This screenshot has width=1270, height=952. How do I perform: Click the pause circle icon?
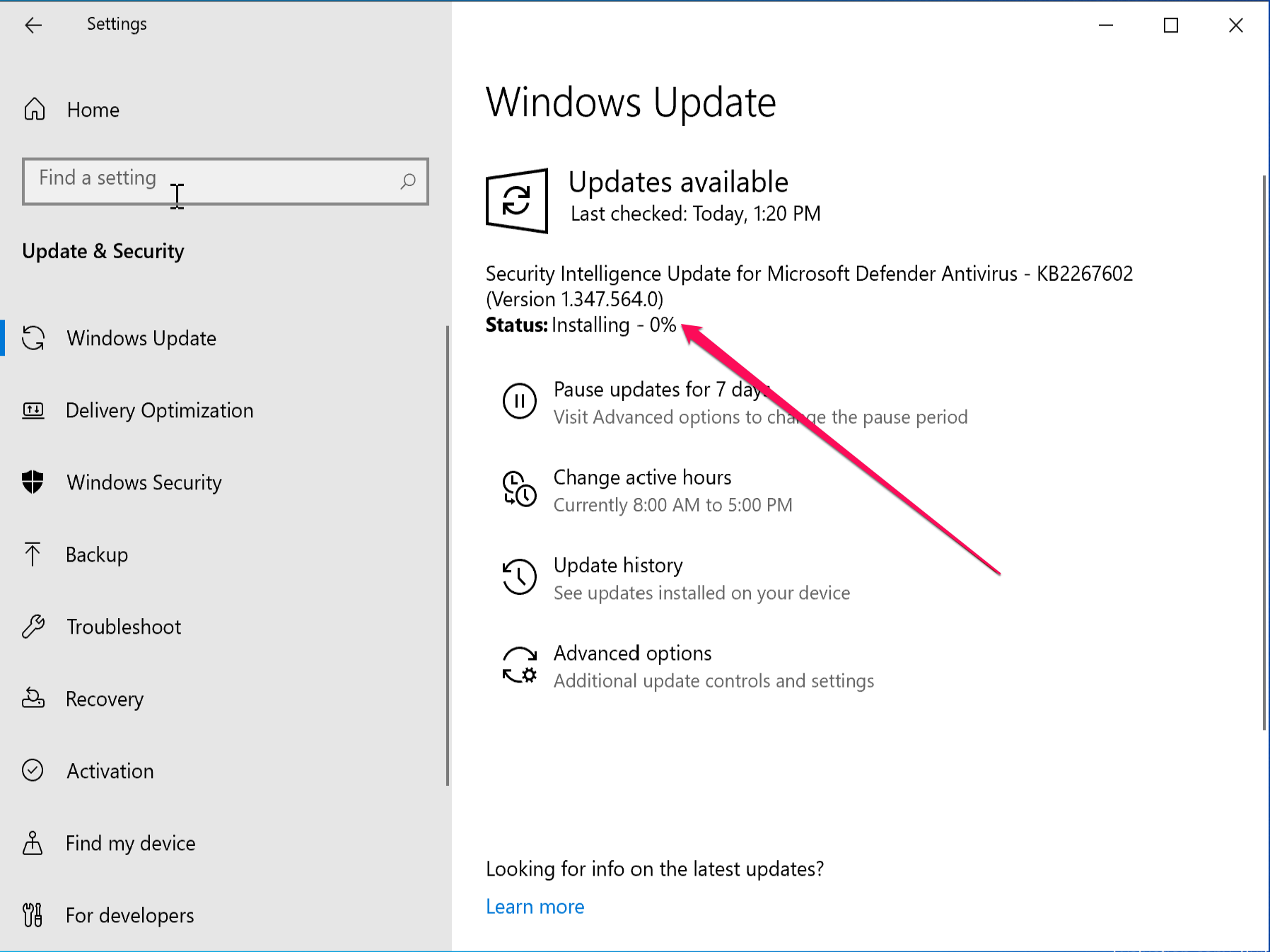[x=520, y=401]
